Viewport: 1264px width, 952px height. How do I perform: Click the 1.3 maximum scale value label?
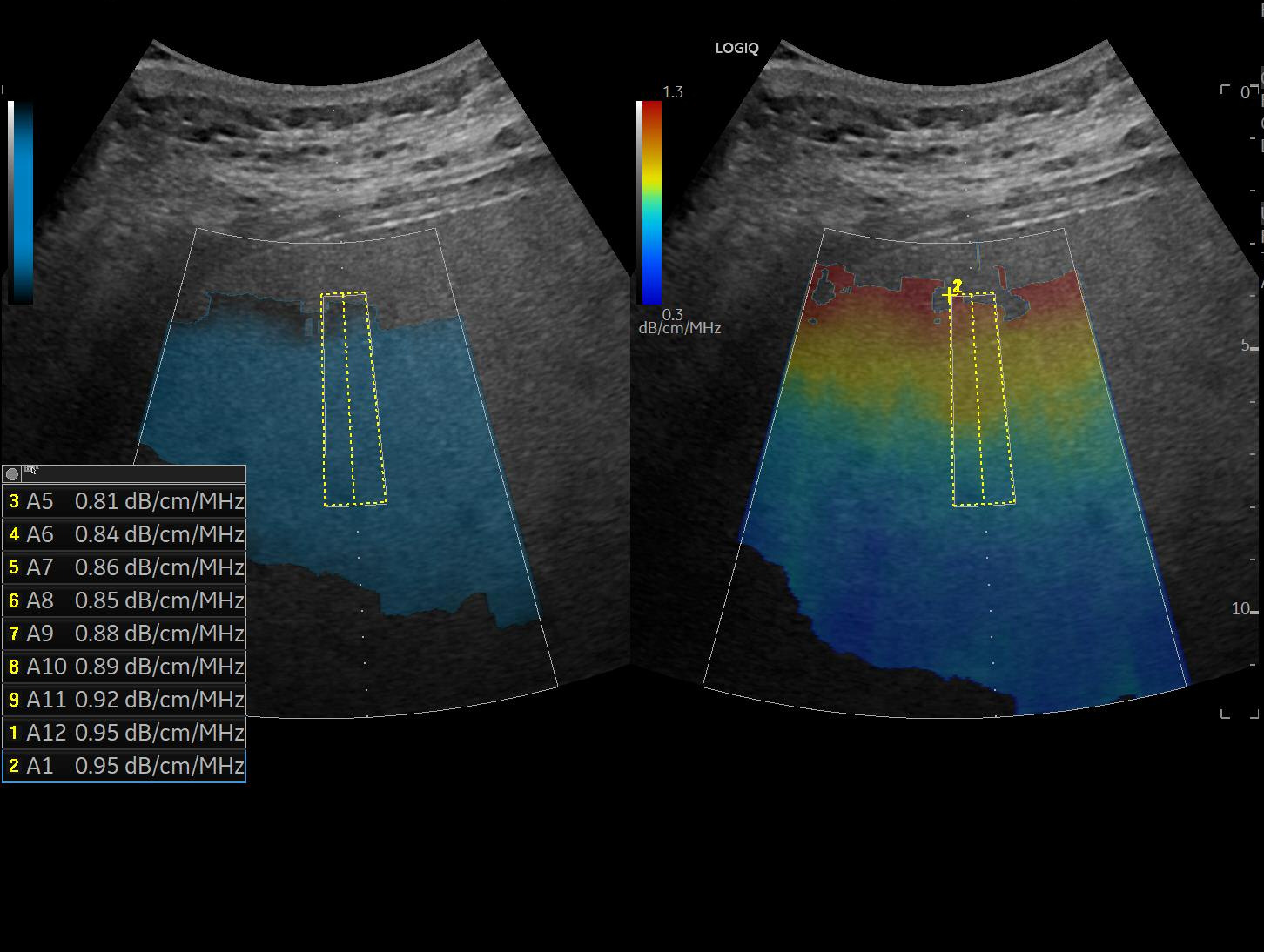tap(673, 92)
